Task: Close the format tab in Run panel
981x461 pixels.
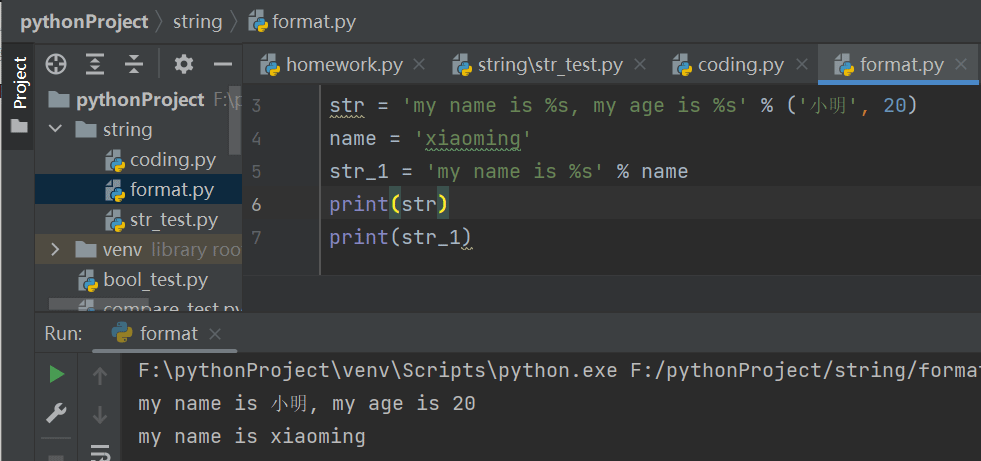Action: pos(215,334)
